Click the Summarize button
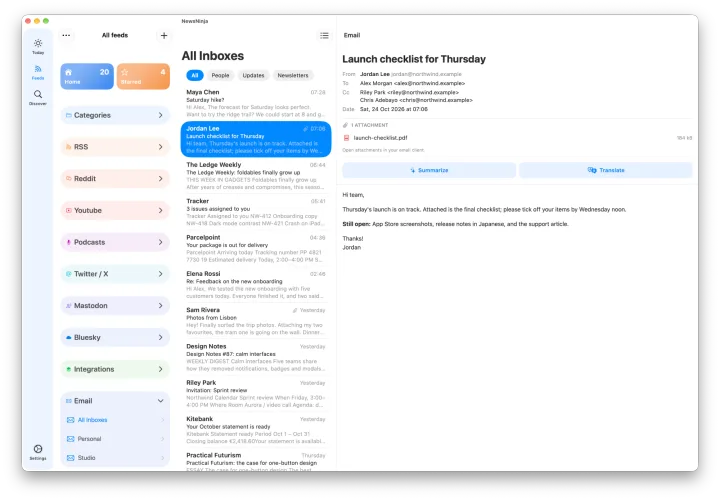720x500 pixels. click(429, 170)
